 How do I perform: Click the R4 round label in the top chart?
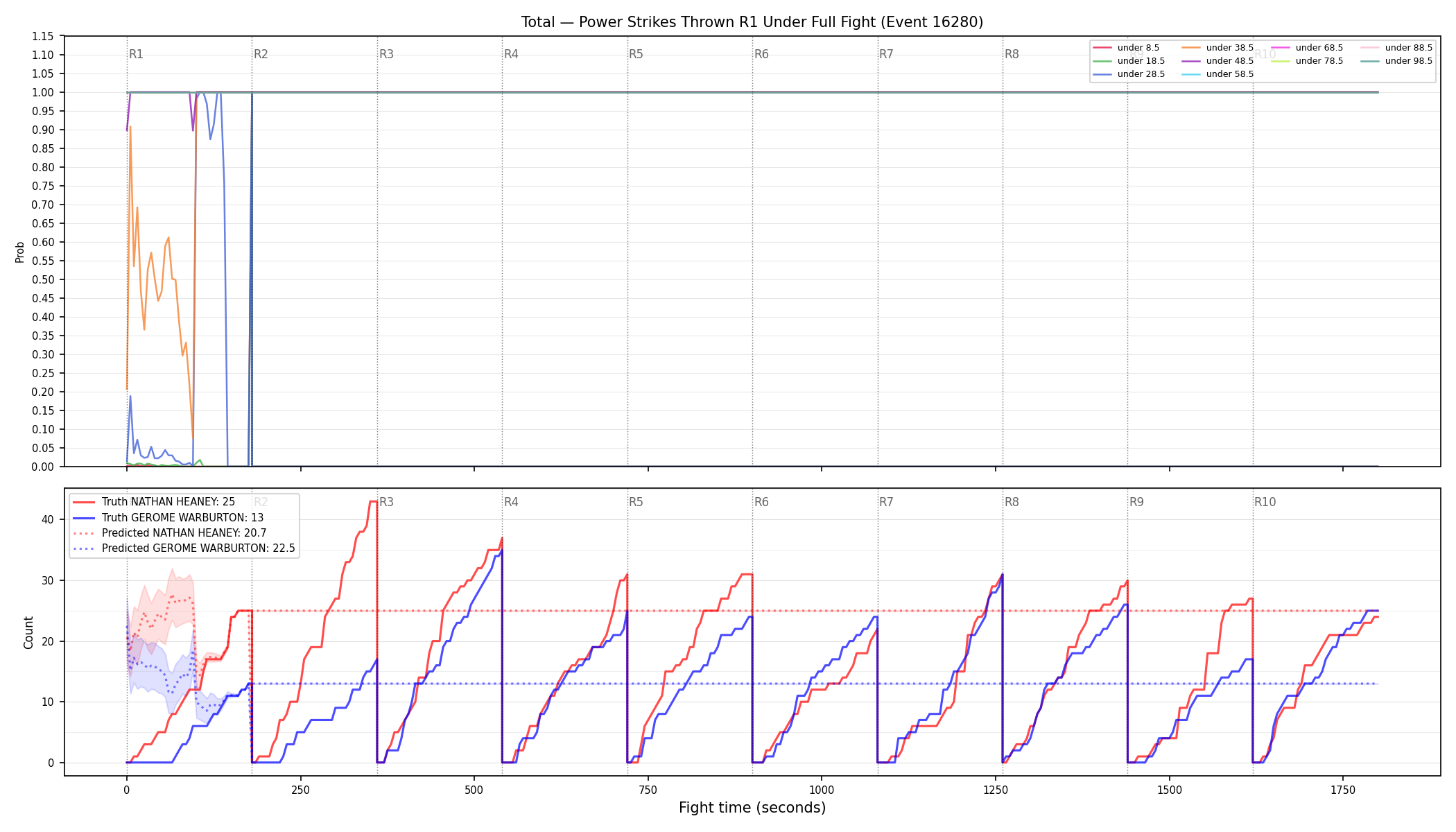(511, 54)
